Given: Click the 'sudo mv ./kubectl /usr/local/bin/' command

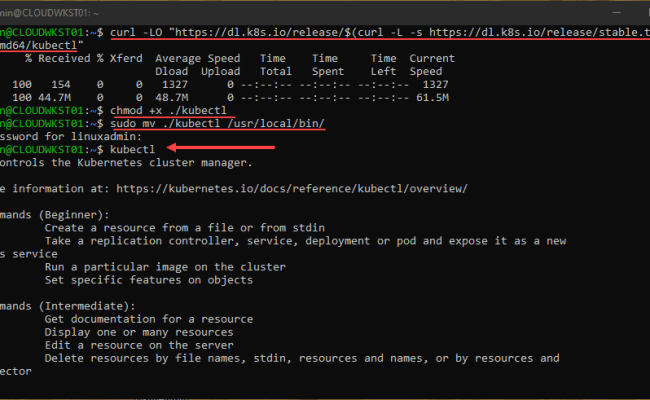Looking at the screenshot, I should 217,124.
